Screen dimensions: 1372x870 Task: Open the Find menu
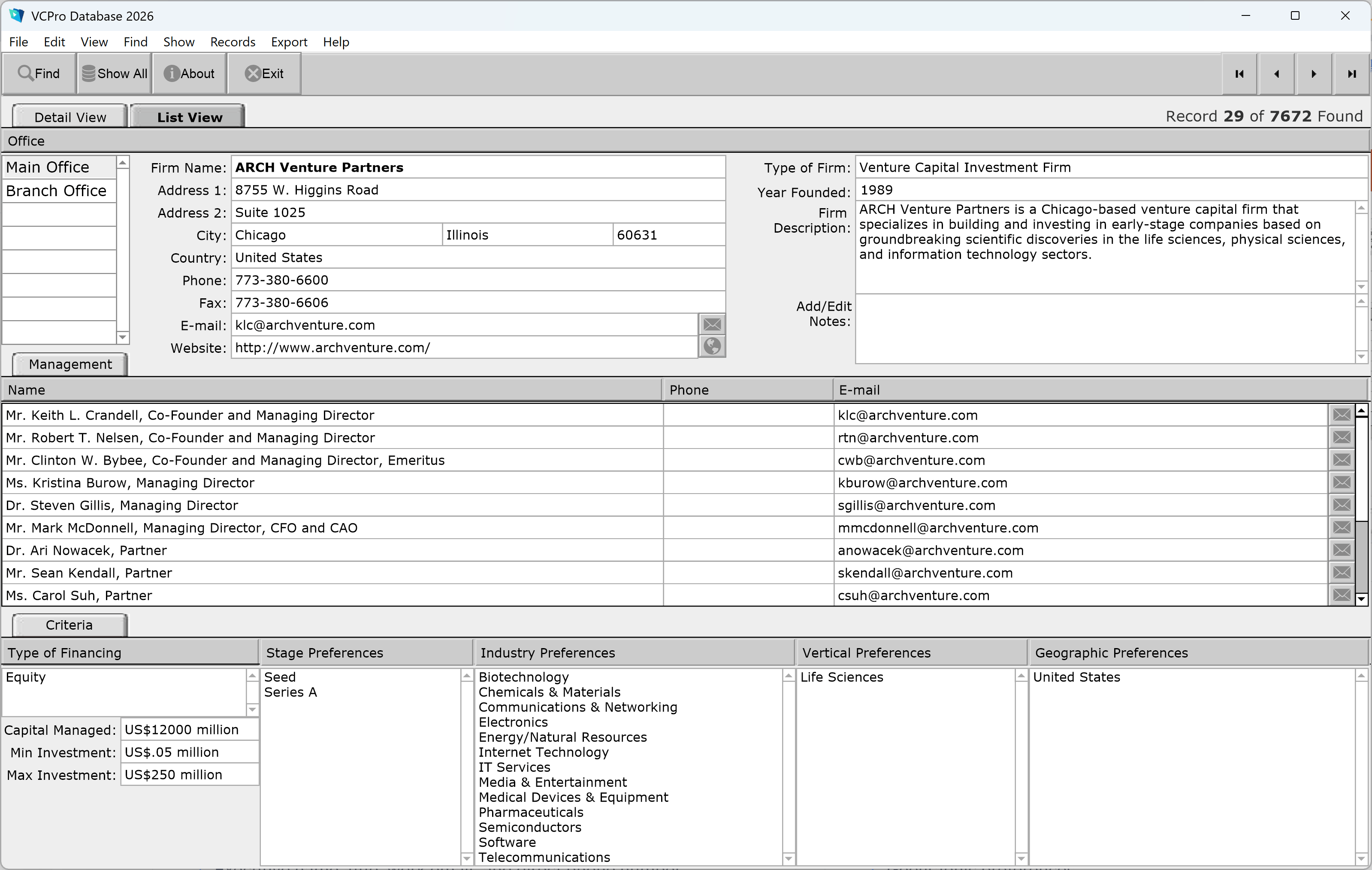pyautogui.click(x=136, y=42)
